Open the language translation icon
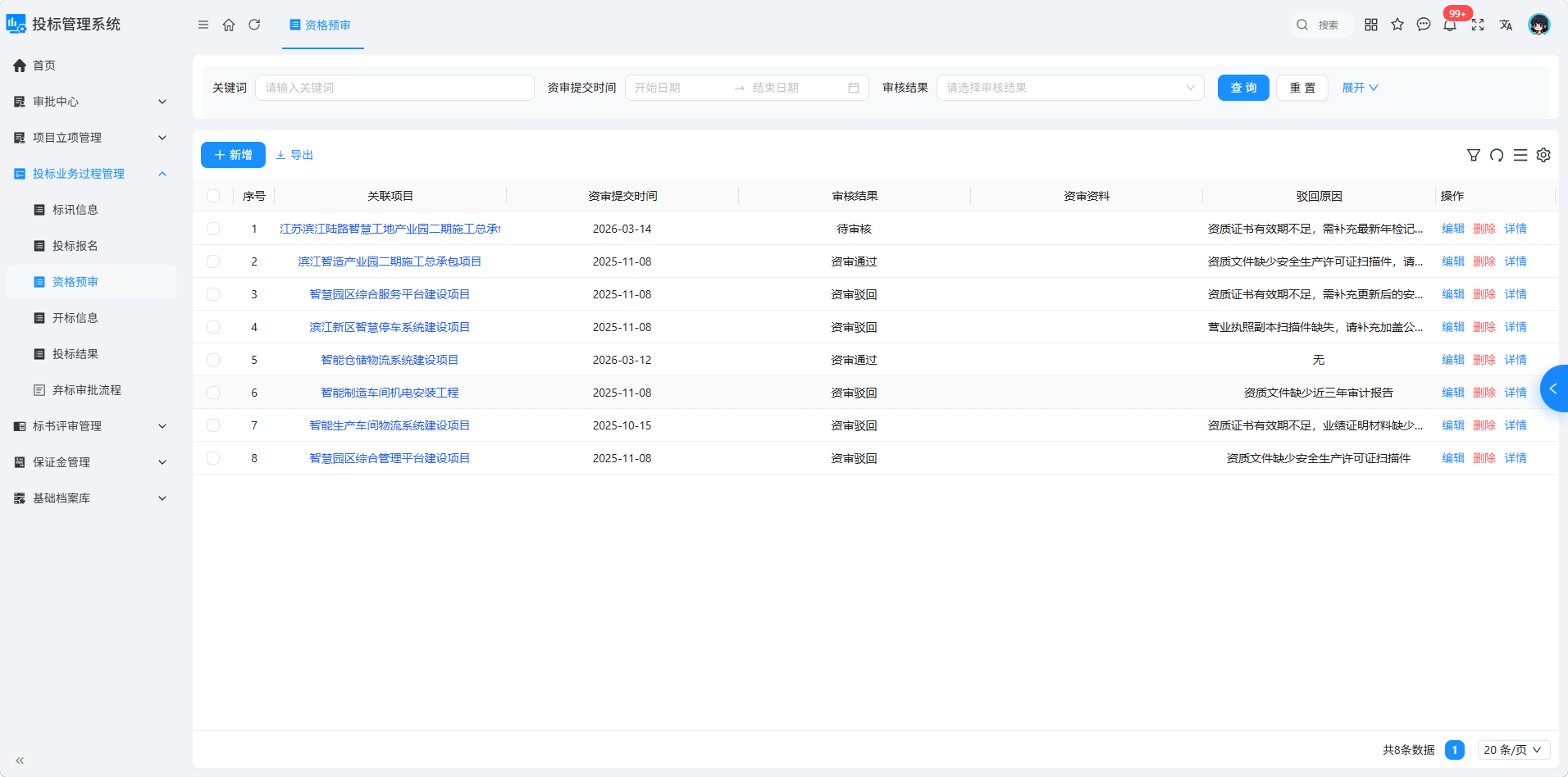 pyautogui.click(x=1506, y=25)
